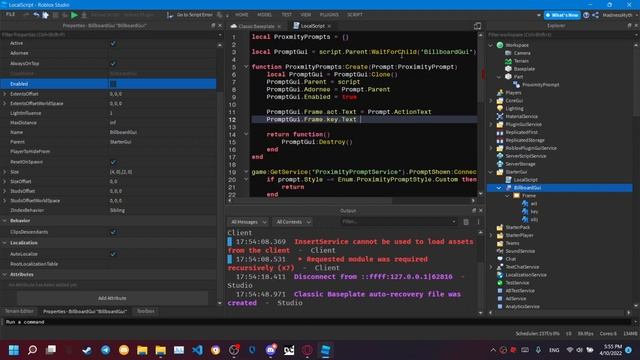Collapse the BillboardGui tree node
Screen dimensions: 640x360
499,188
